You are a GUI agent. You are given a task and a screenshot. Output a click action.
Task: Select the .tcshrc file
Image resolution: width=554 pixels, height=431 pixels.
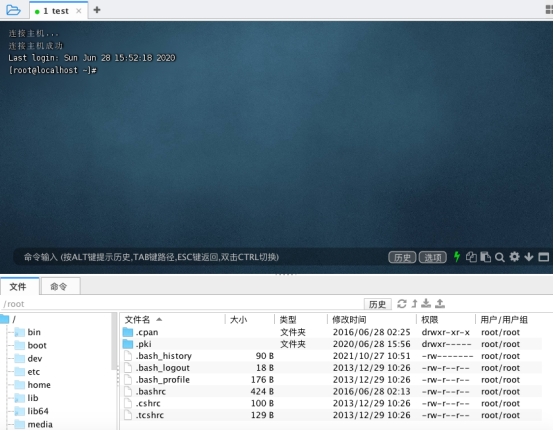pyautogui.click(x=331, y=415)
